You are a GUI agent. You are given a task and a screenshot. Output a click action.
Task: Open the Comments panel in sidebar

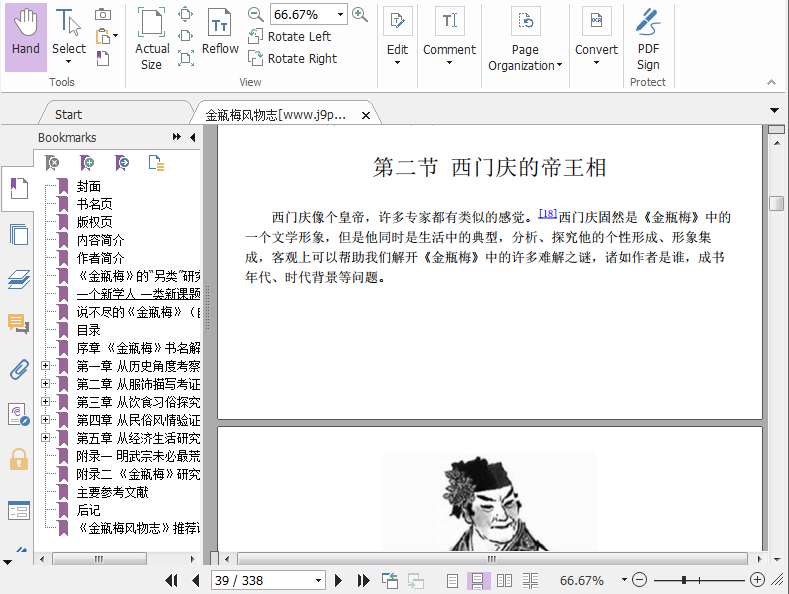click(18, 323)
